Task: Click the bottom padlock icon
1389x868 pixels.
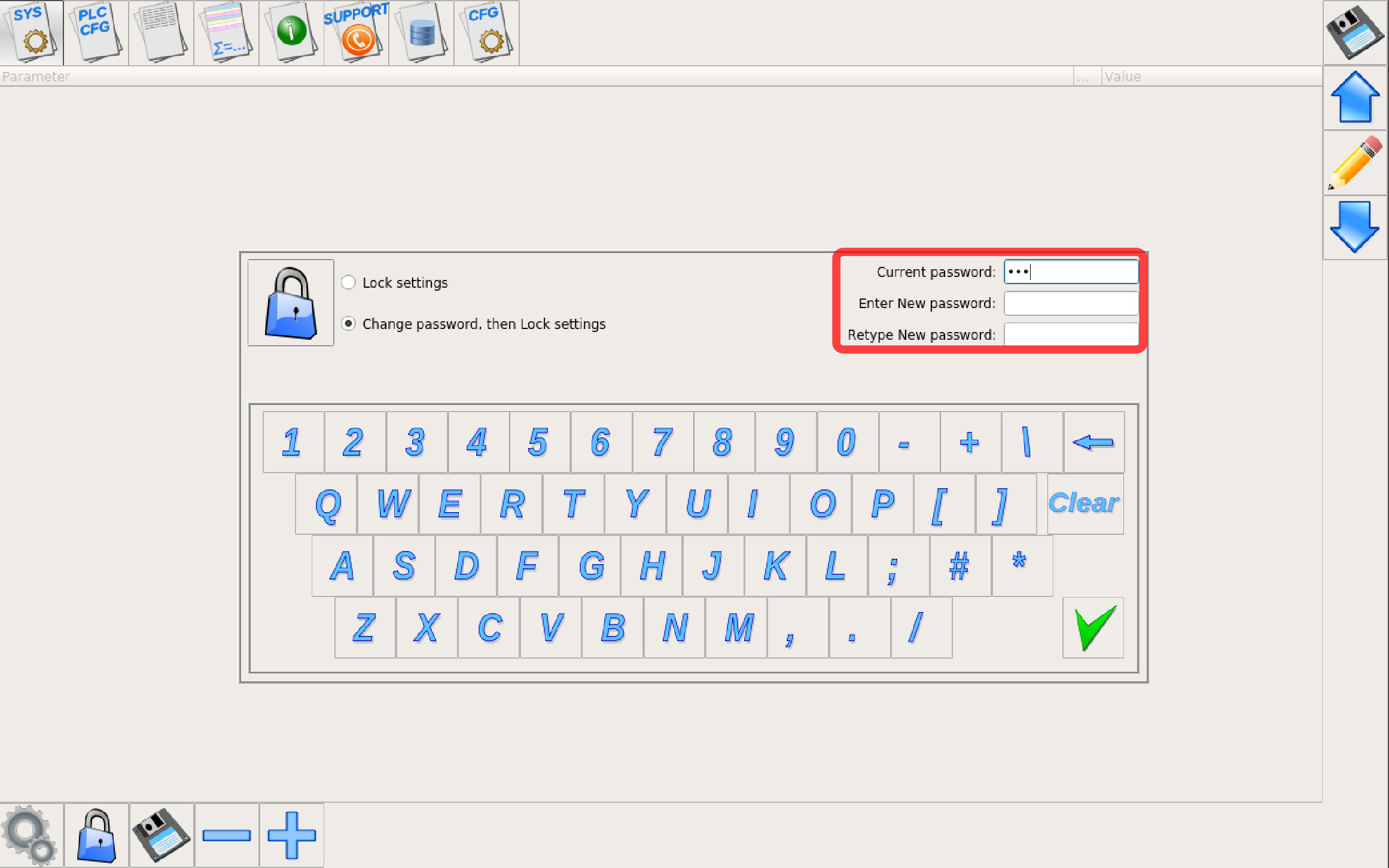Action: (96, 835)
